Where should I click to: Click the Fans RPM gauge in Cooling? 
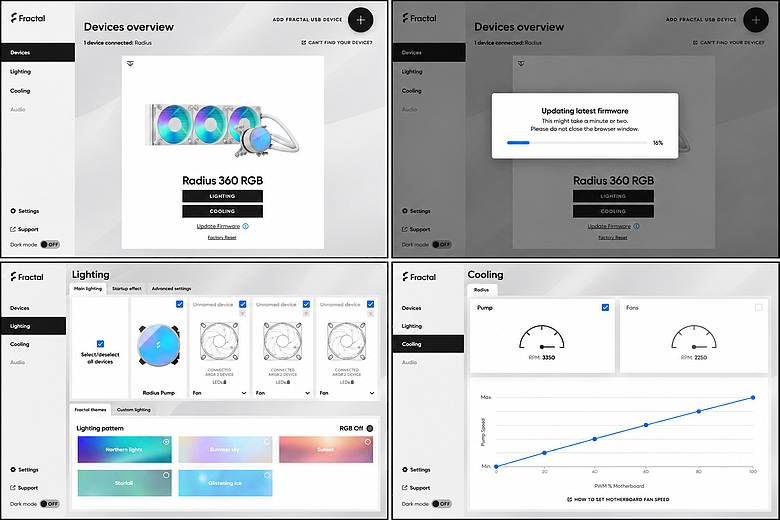pos(694,337)
